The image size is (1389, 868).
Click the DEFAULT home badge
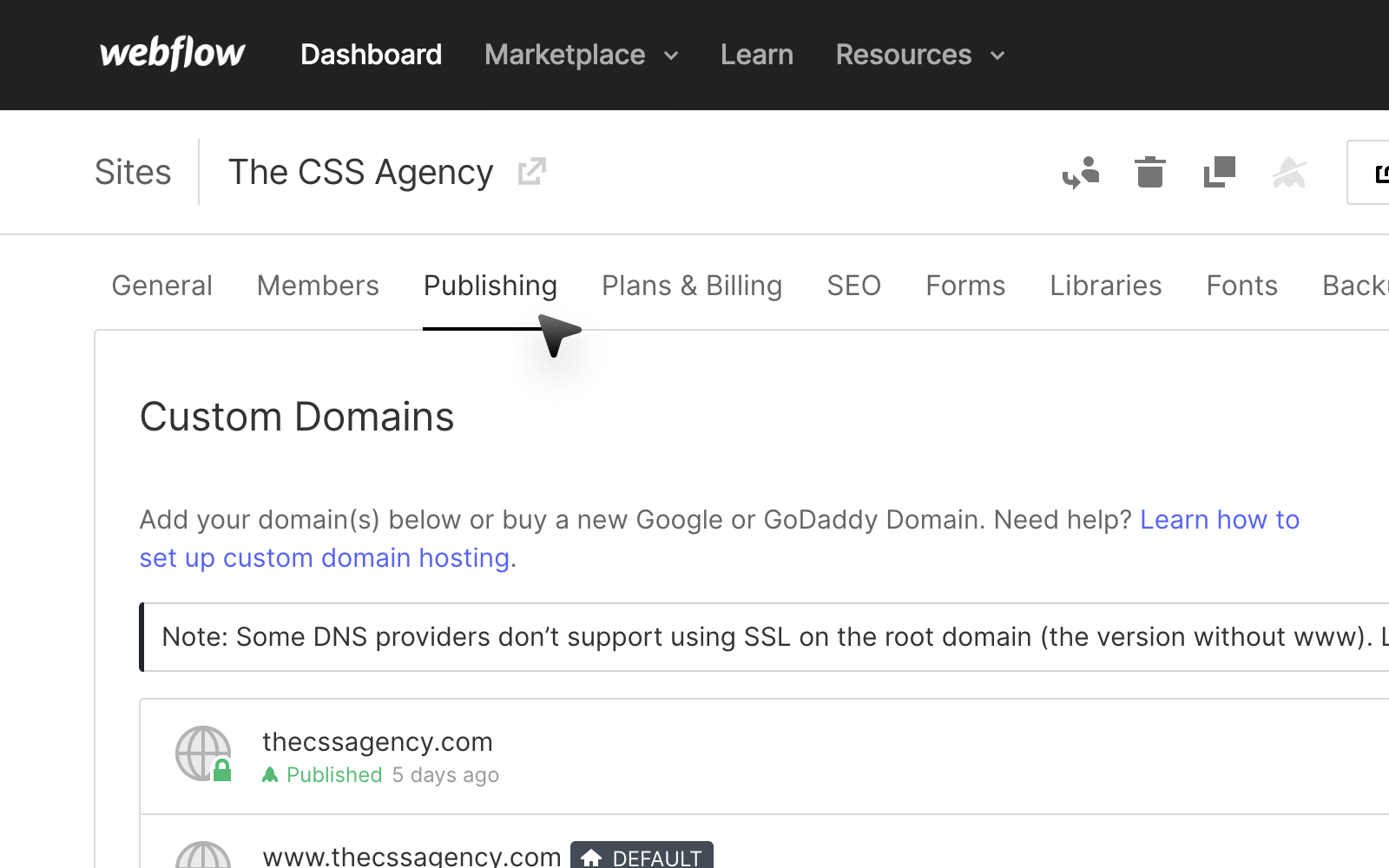tap(642, 857)
